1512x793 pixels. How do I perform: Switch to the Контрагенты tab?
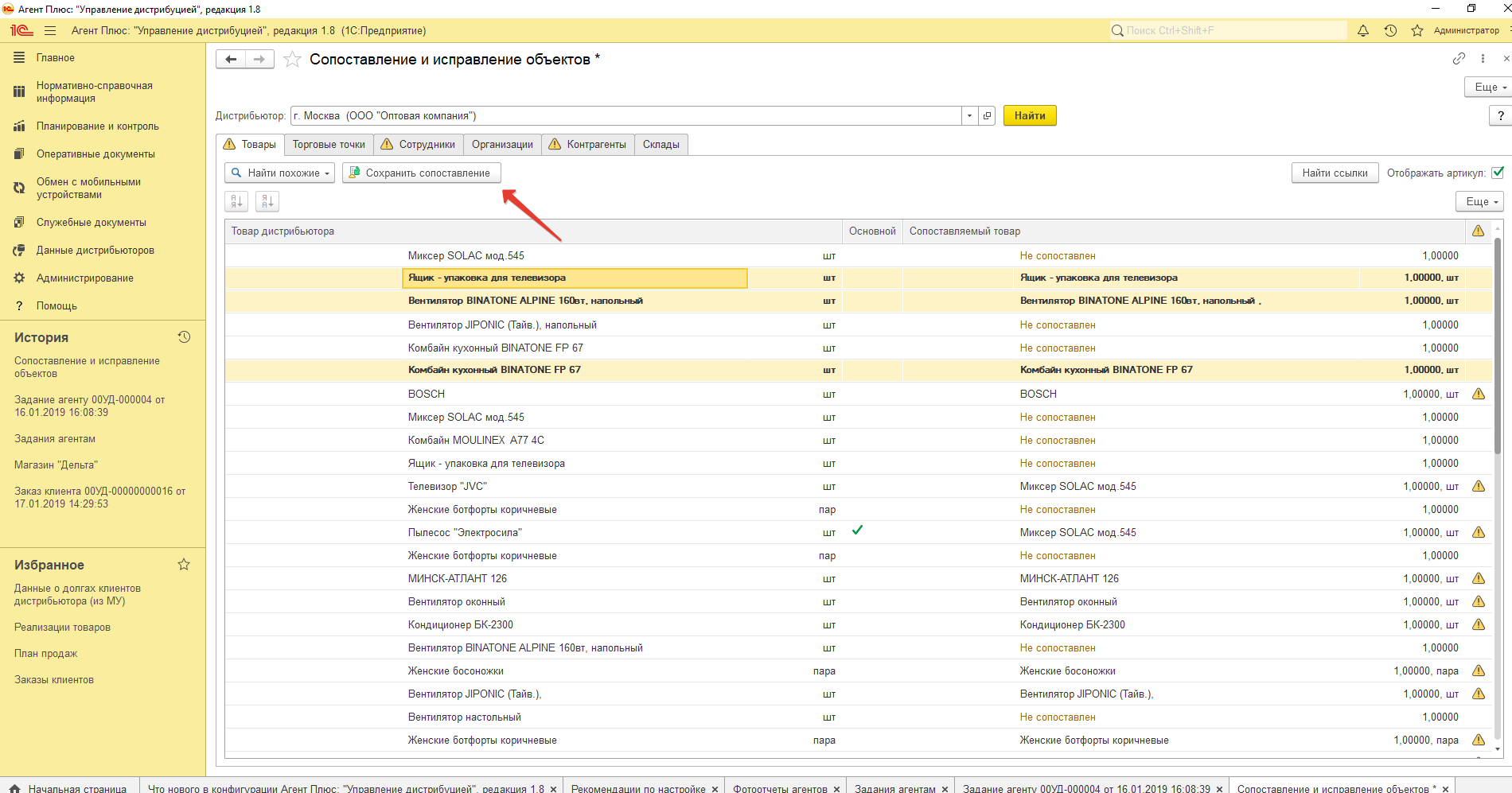pyautogui.click(x=588, y=144)
